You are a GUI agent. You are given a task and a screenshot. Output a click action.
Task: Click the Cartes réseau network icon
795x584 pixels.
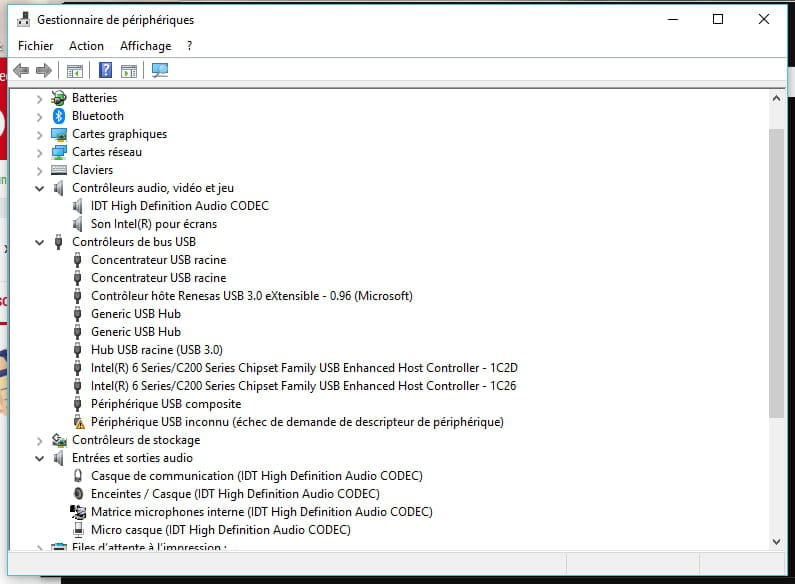click(x=59, y=152)
